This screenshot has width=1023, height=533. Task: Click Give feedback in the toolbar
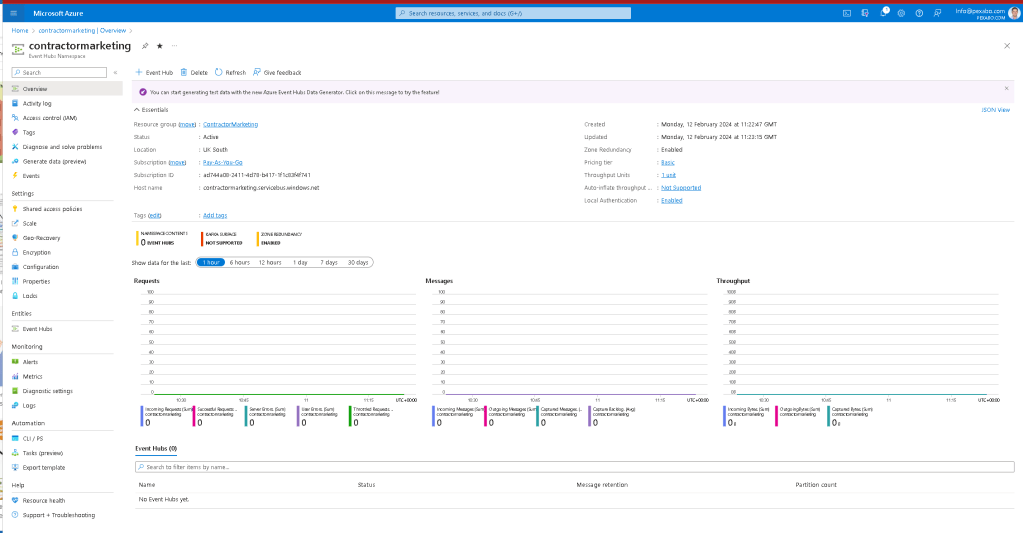pos(277,72)
